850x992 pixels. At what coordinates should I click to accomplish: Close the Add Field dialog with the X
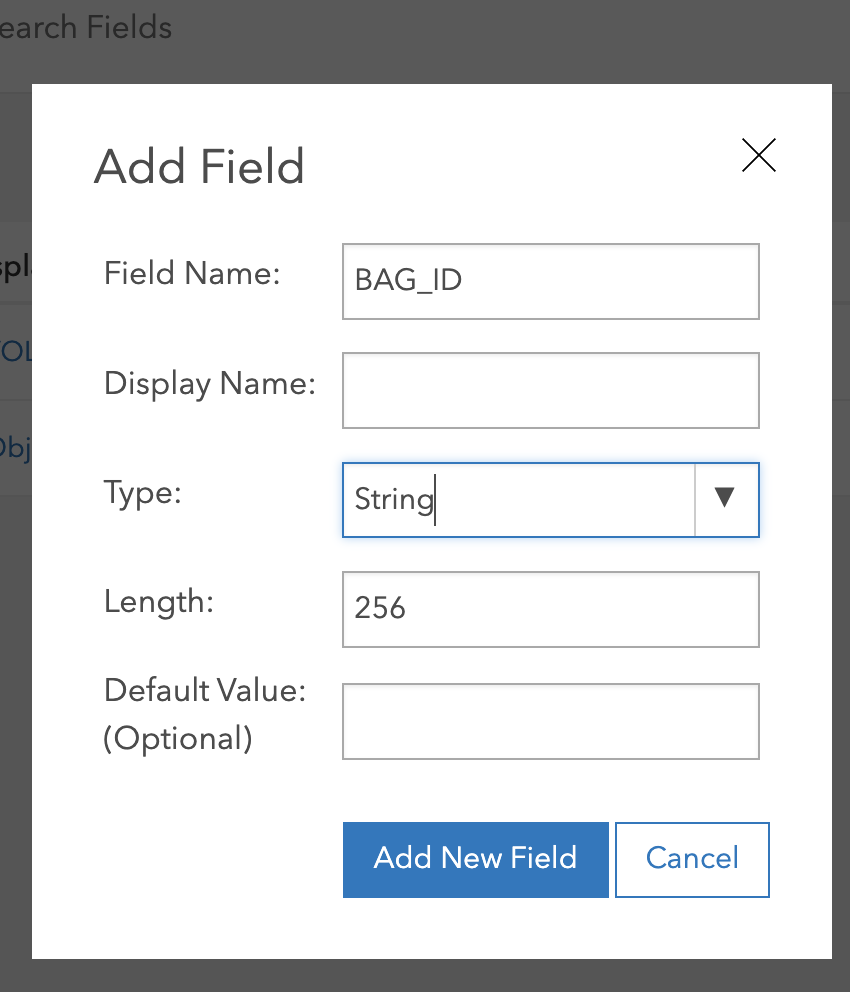click(x=758, y=156)
